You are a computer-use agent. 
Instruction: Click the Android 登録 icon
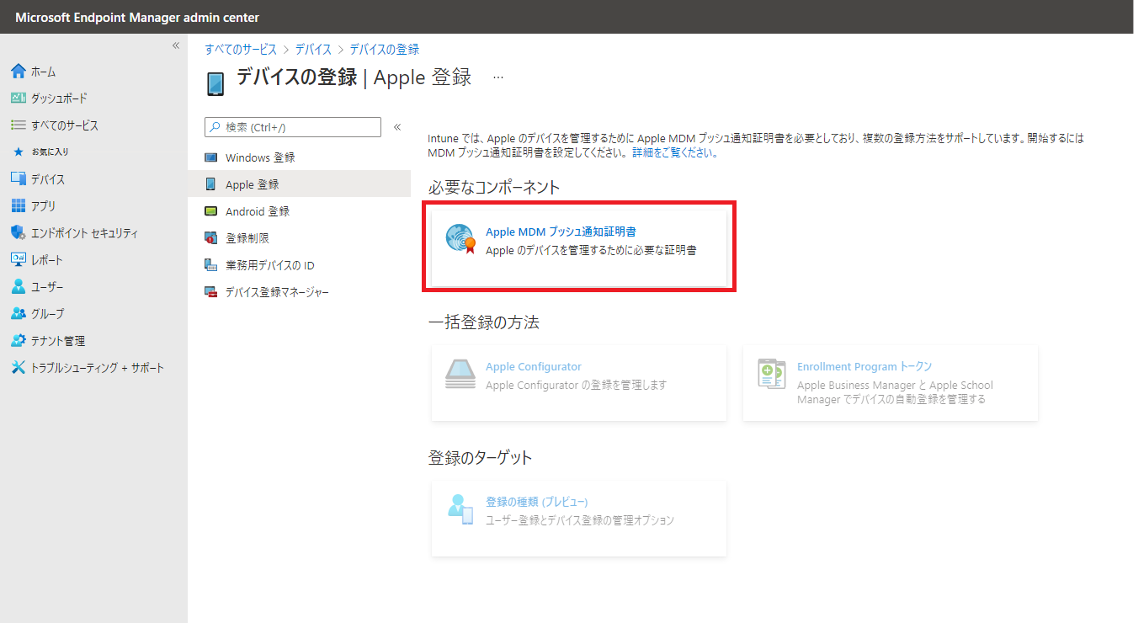211,211
